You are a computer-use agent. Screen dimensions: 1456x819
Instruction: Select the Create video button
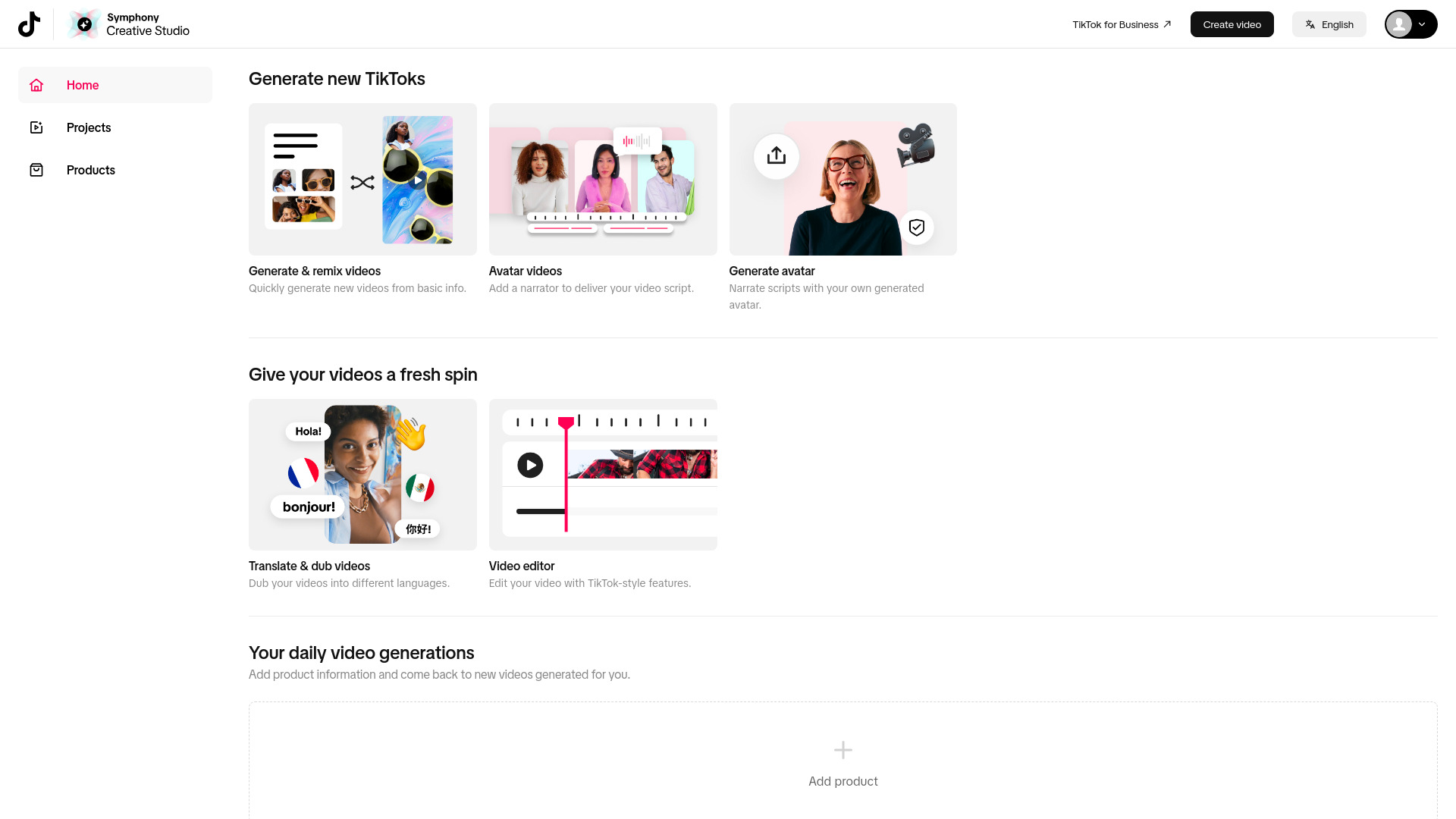click(x=1232, y=24)
